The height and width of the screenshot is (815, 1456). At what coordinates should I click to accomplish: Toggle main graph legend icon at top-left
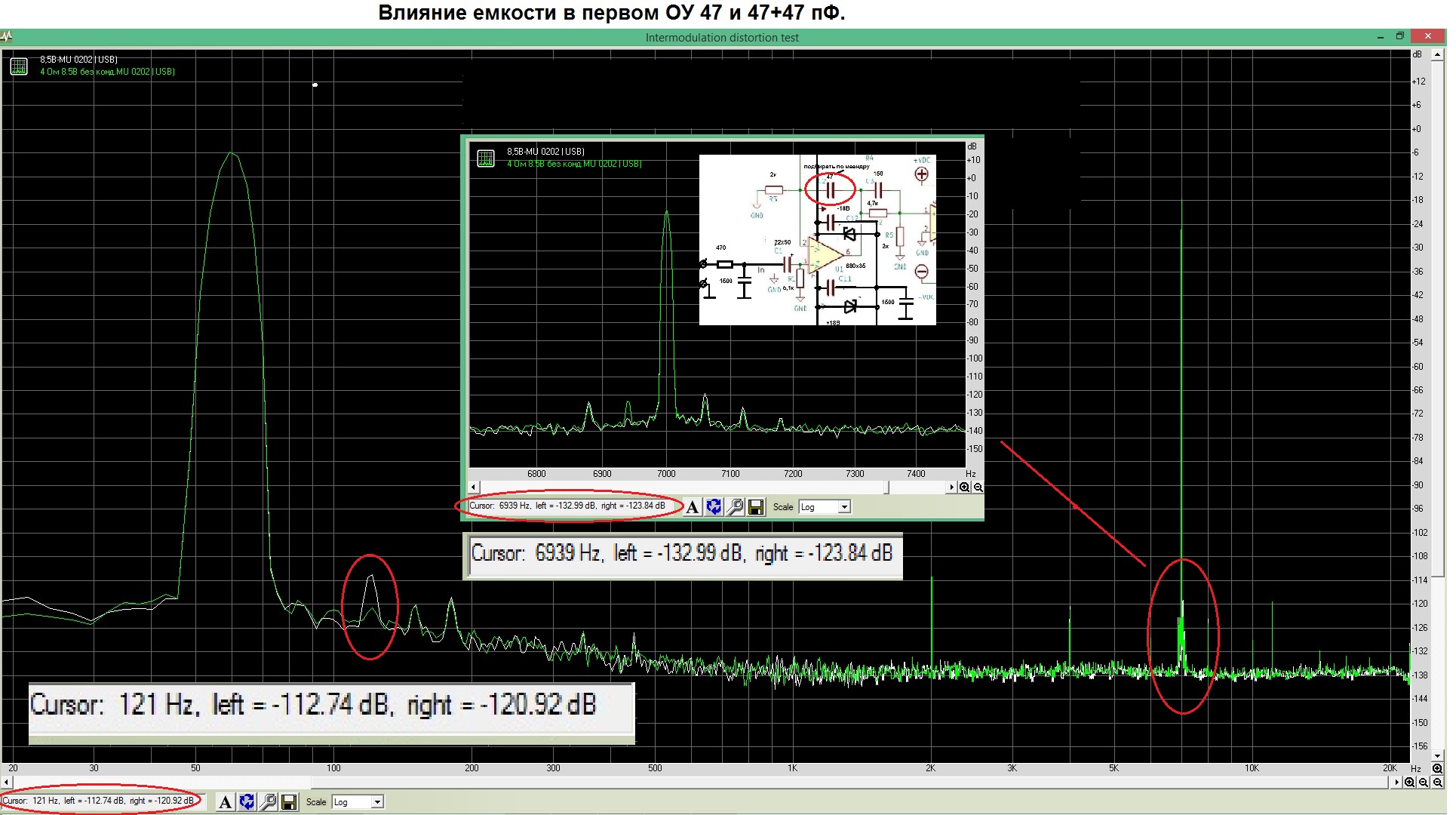pyautogui.click(x=19, y=66)
